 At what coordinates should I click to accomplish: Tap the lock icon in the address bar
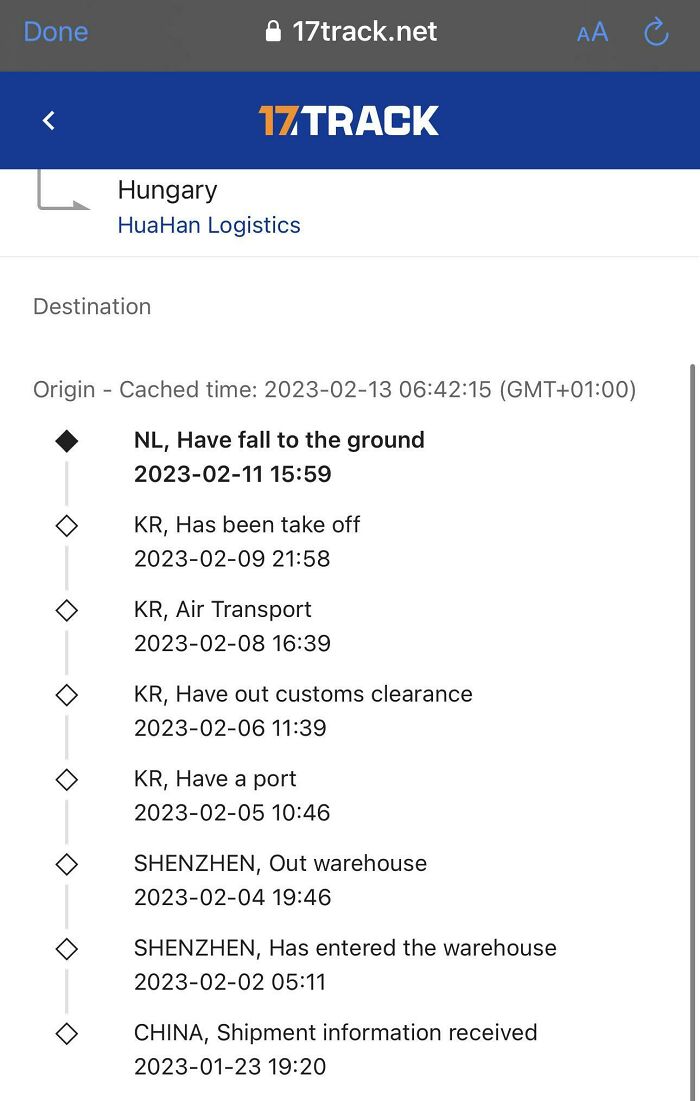[x=273, y=33]
